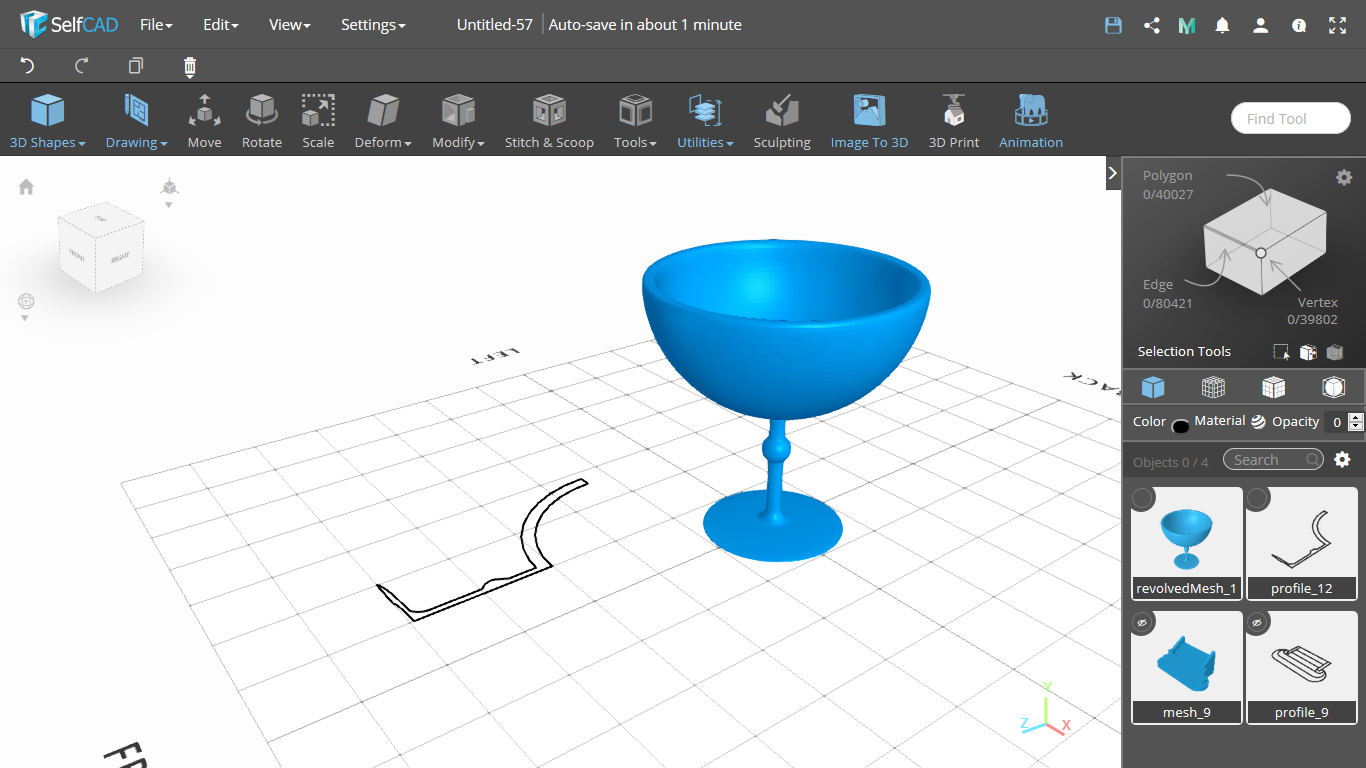Tick the revolvedMesh_1 selection circle
Screen dimensions: 1366x768
pos(1142,498)
